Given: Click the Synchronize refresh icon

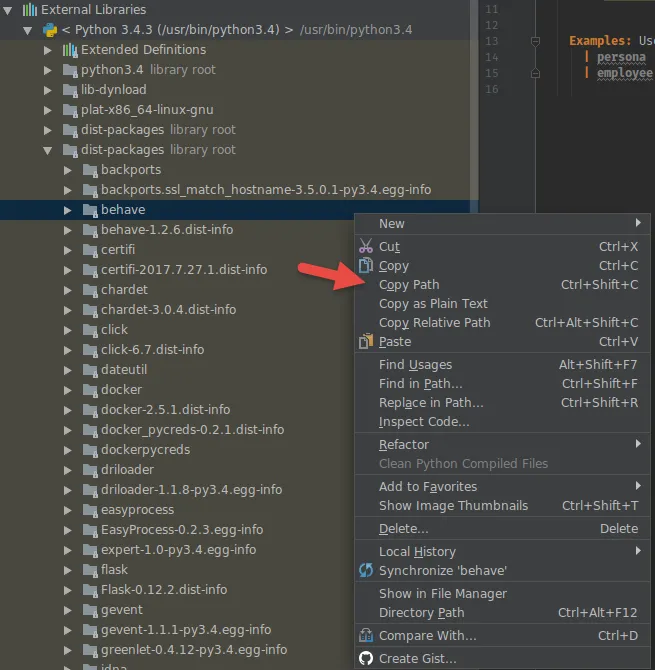Looking at the screenshot, I should (366, 570).
